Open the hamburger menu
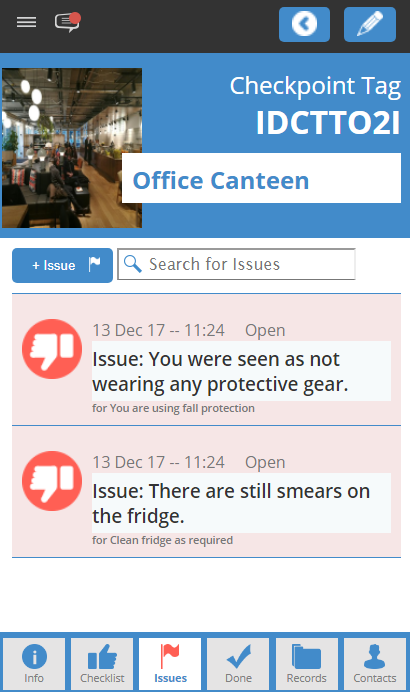Screen dimensions: 410x692 (x=26, y=22)
